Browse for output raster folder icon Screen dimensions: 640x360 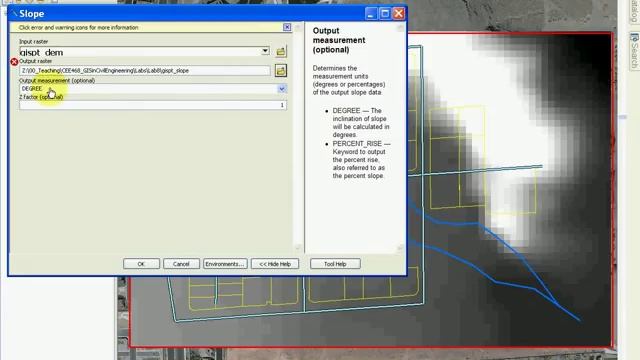pyautogui.click(x=281, y=71)
